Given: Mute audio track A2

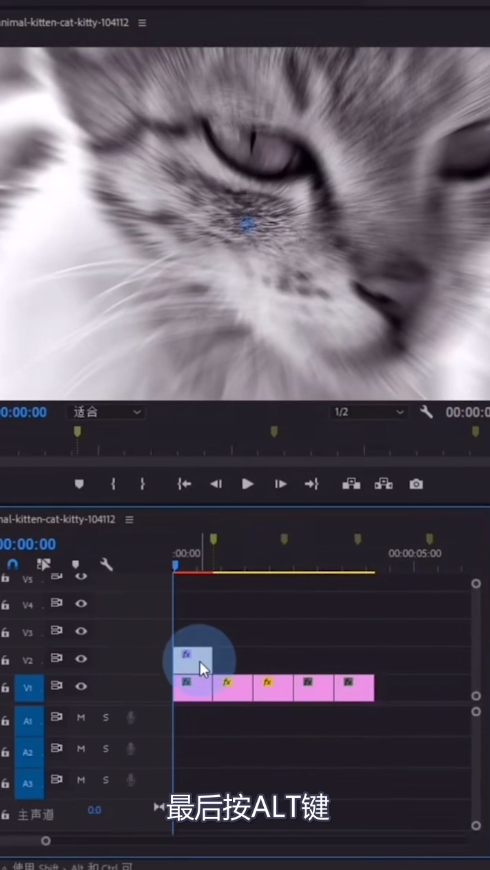Looking at the screenshot, I should coord(81,749).
